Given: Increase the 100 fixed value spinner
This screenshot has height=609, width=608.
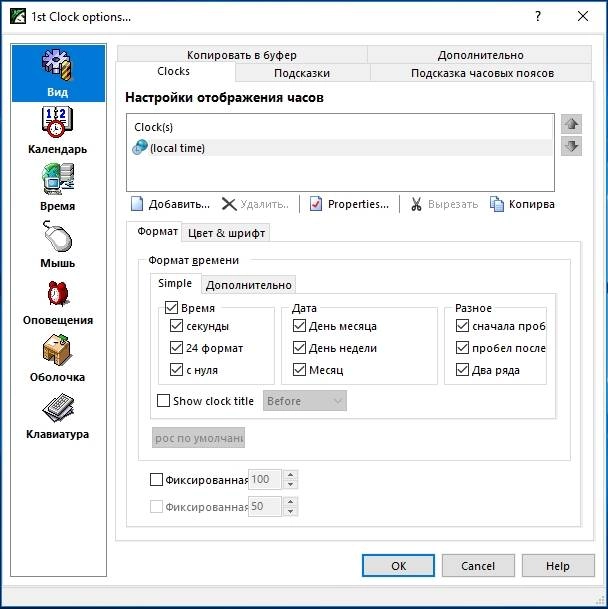Looking at the screenshot, I should pos(291,475).
